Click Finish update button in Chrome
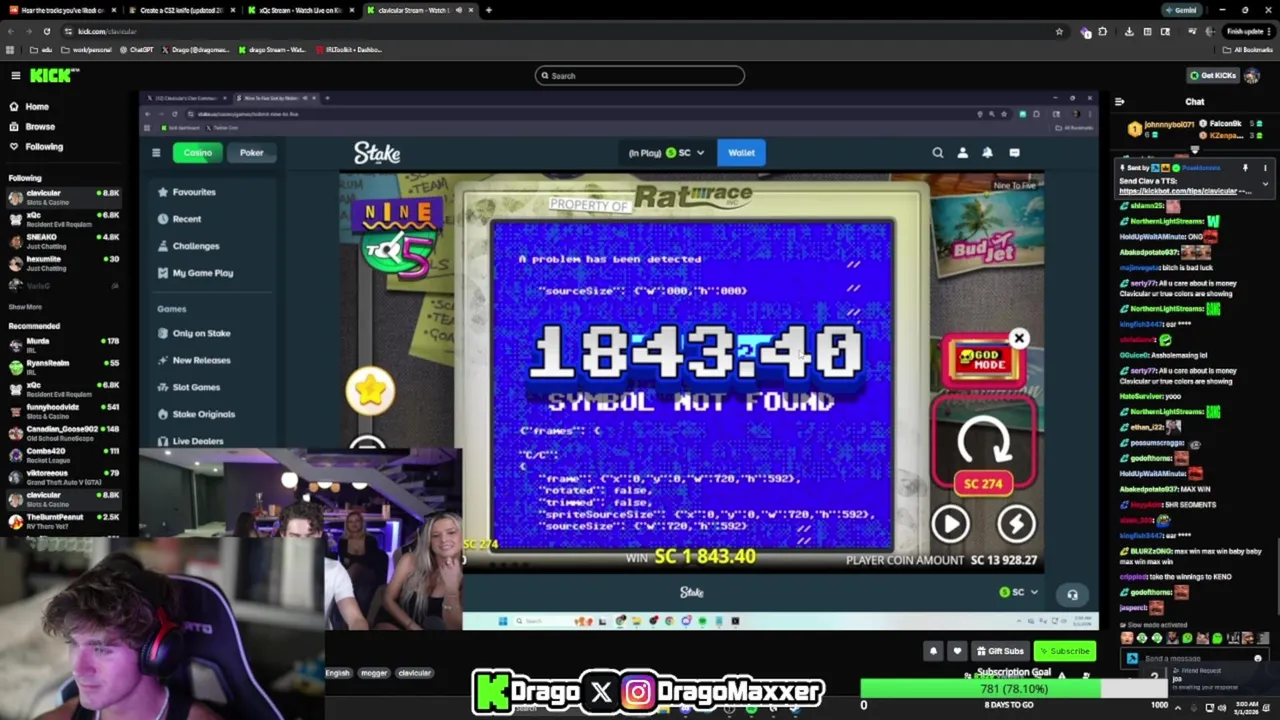The width and height of the screenshot is (1280, 720). [x=1249, y=31]
